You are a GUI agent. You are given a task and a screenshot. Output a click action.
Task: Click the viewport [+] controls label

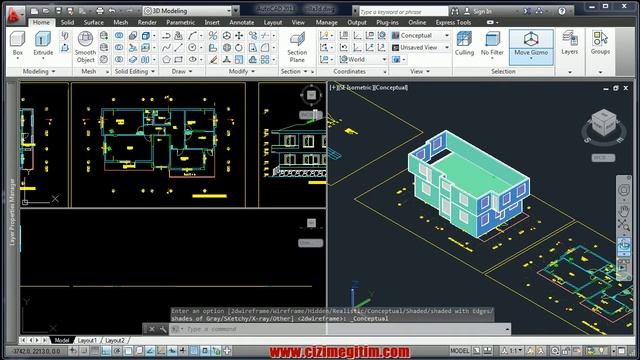coord(334,87)
